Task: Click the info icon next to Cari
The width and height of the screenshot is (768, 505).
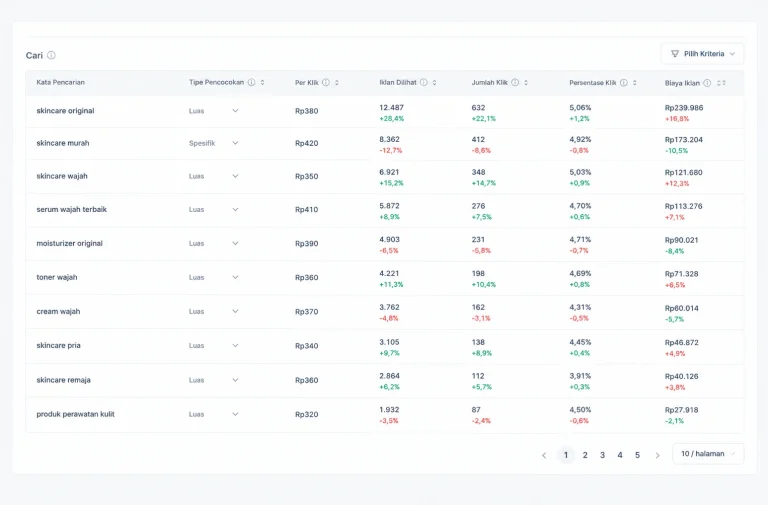Action: [x=51, y=55]
